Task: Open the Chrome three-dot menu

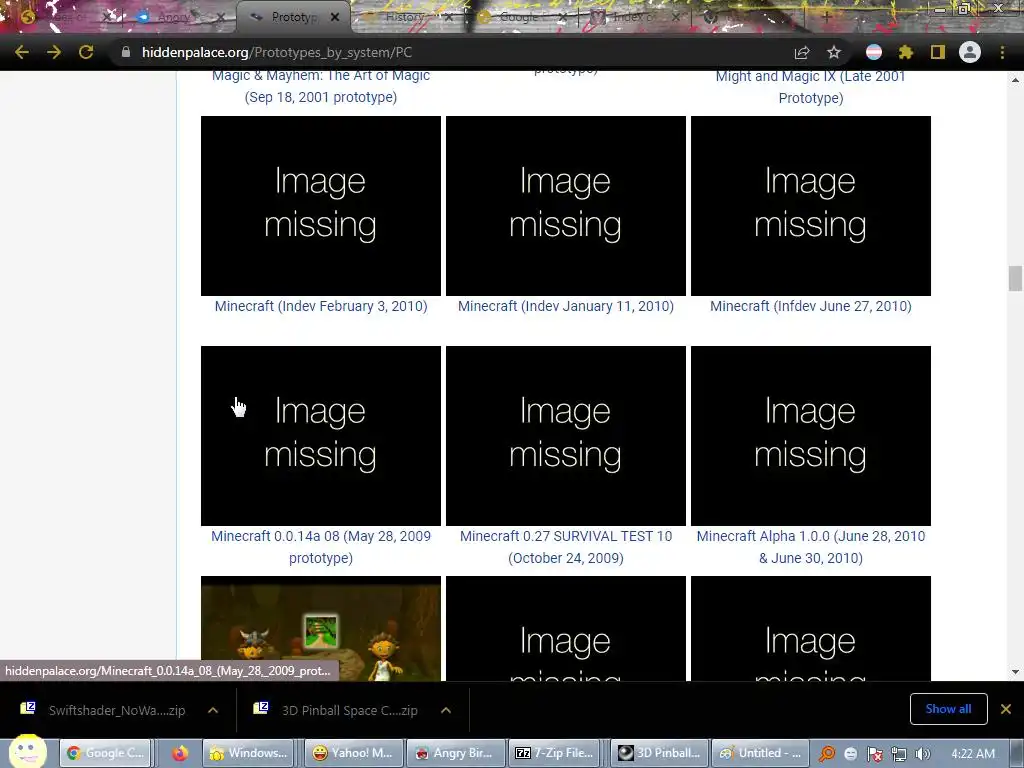Action: coord(1002,52)
